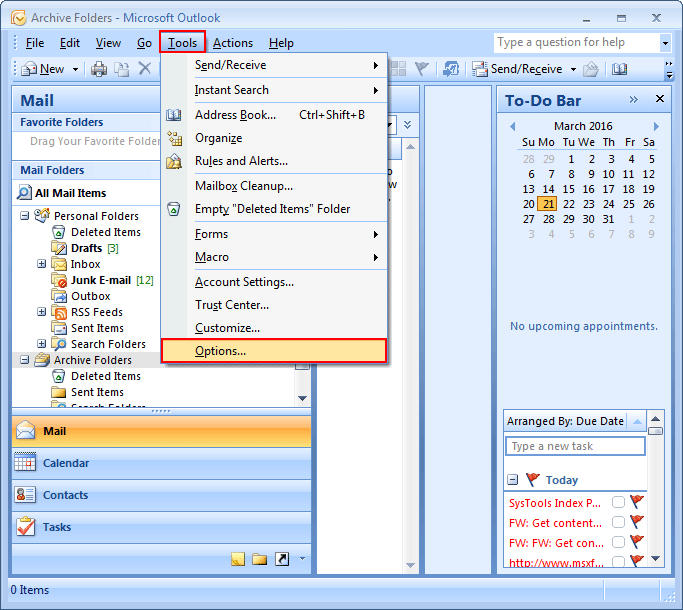Open the help question box dropdown
Image resolution: width=683 pixels, height=610 pixels.
coord(665,43)
